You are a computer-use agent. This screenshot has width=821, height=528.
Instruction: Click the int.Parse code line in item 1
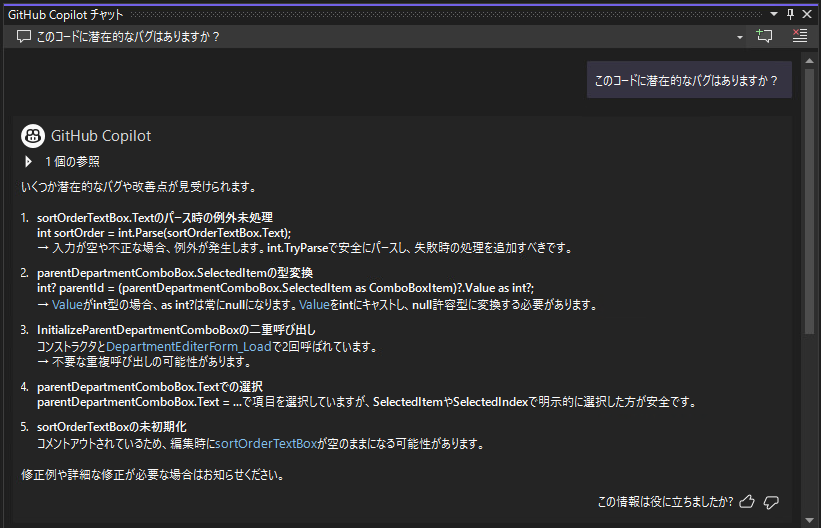[164, 232]
